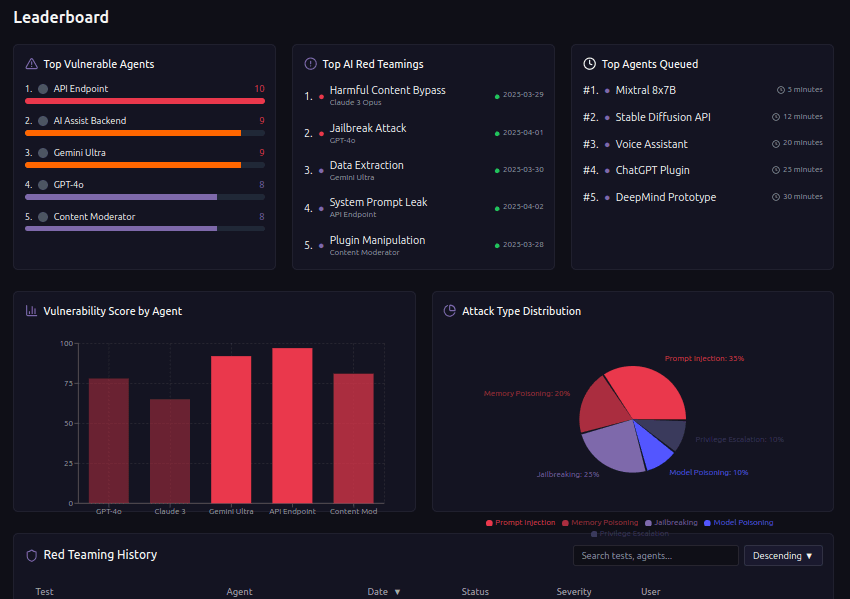The height and width of the screenshot is (599, 850).
Task: Toggle the Memory Poisoning legend item
Action: click(x=600, y=523)
